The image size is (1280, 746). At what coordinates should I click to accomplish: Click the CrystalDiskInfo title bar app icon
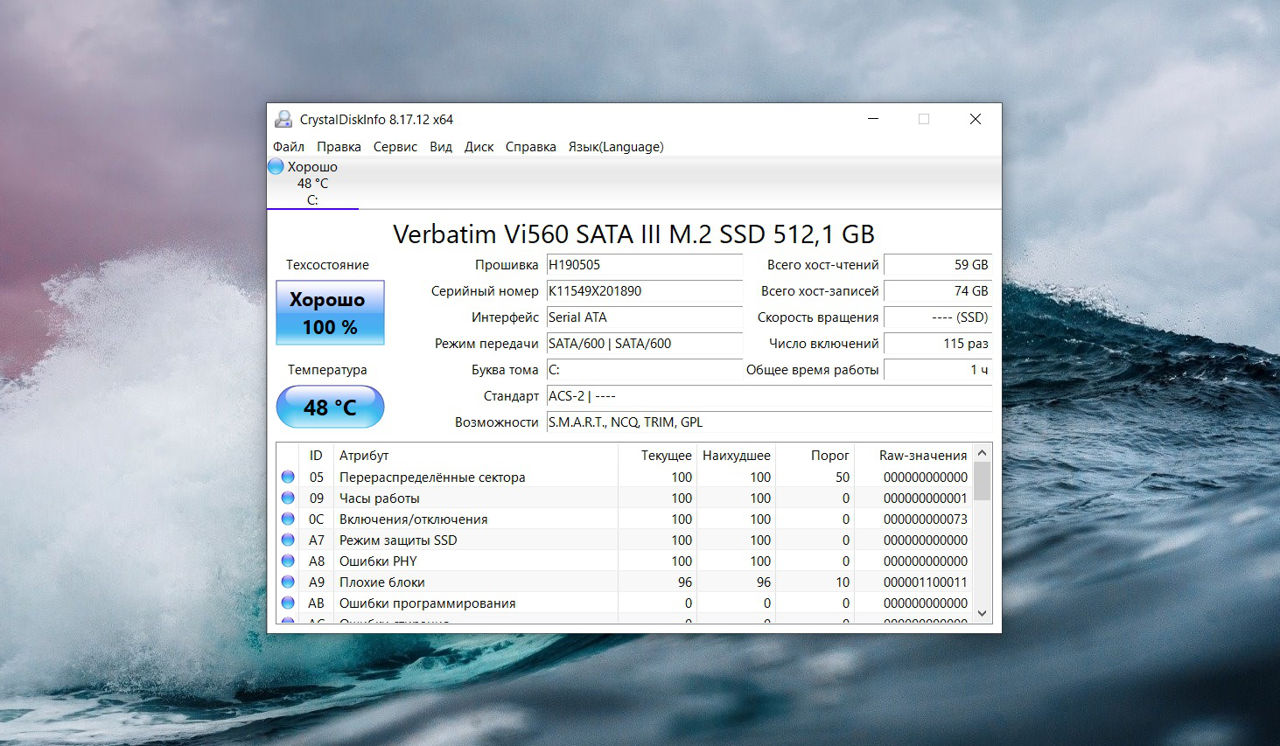coord(284,119)
